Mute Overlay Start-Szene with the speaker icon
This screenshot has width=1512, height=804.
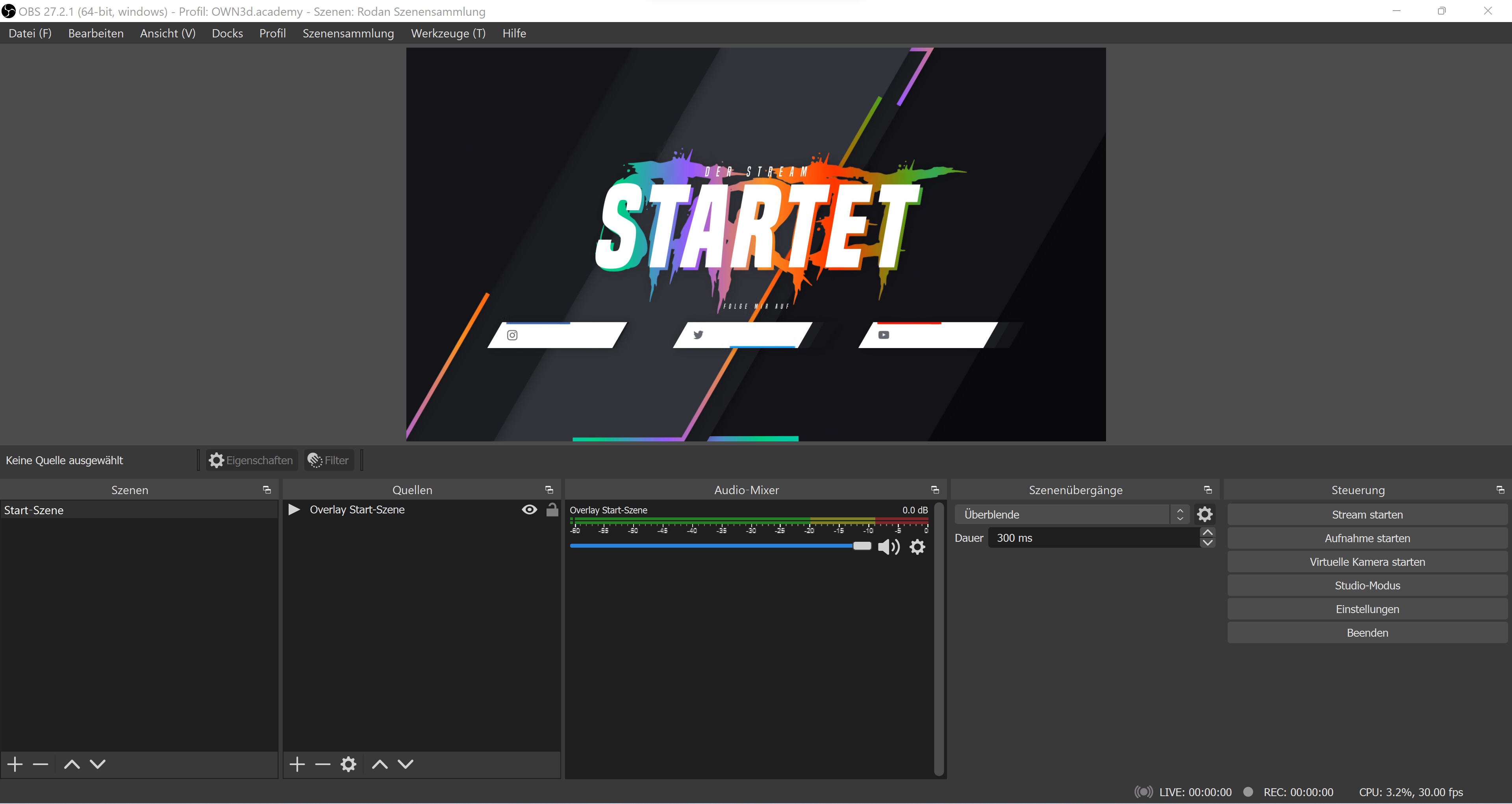888,546
